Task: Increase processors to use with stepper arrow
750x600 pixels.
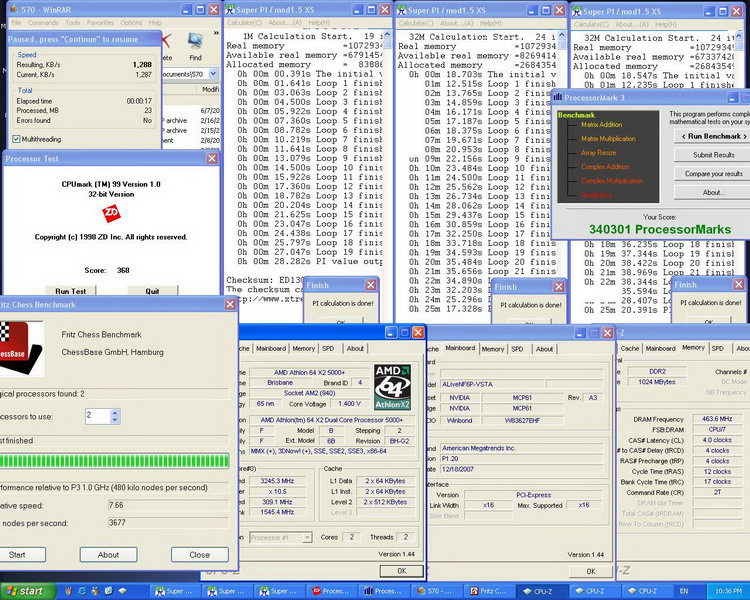Action: point(115,412)
